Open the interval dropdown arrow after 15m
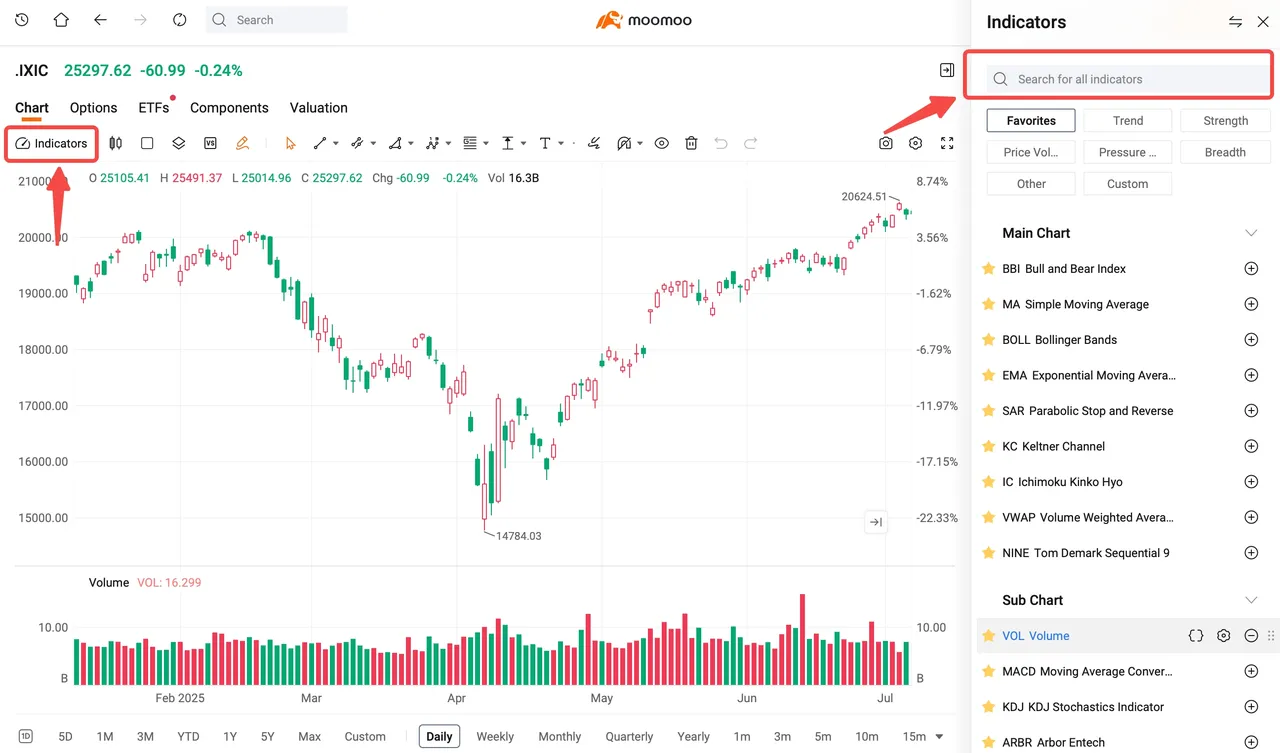The image size is (1280, 753). (x=939, y=737)
